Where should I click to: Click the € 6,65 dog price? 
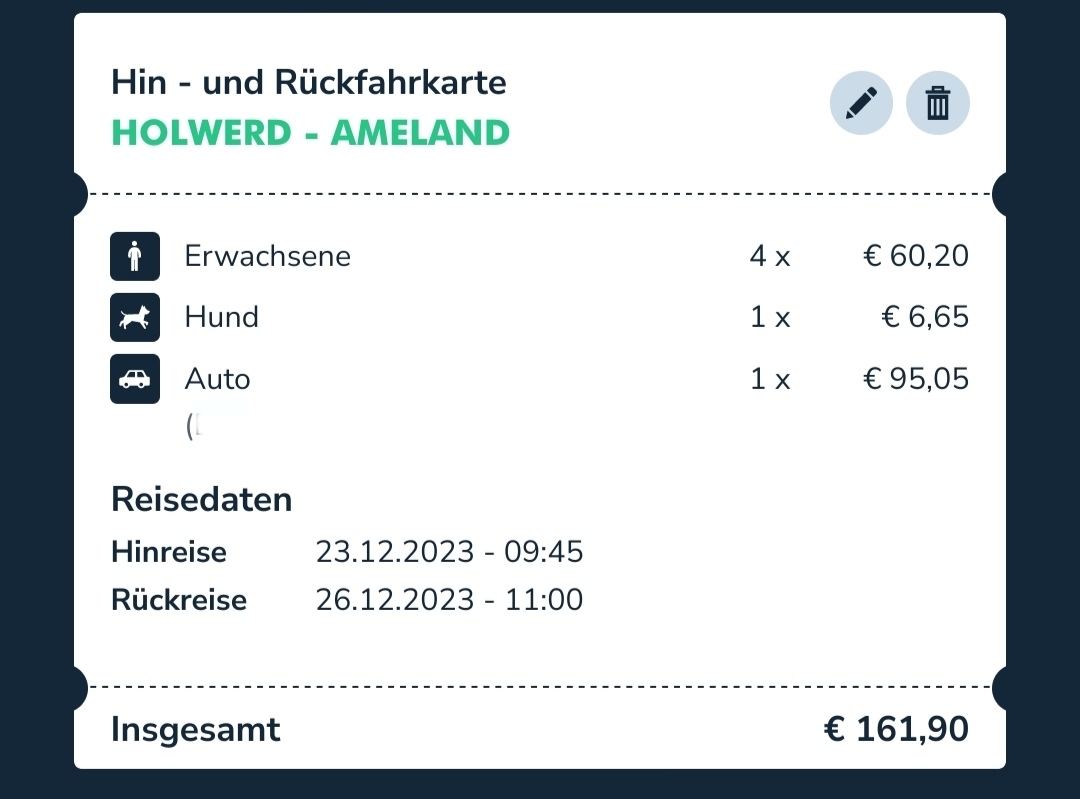[925, 318]
